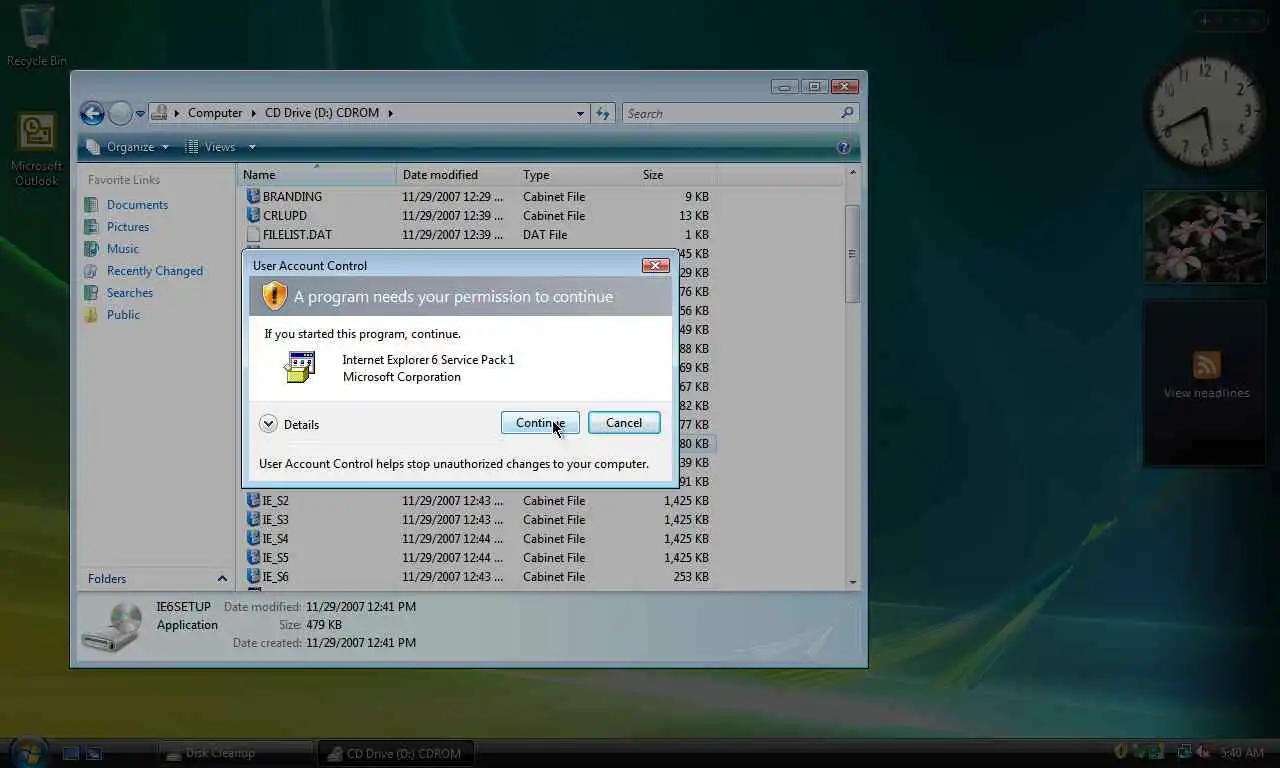Screen dimensions: 1280x768
Task: Click the taskbar clock showing 5:40 AM
Action: pyautogui.click(x=1242, y=752)
